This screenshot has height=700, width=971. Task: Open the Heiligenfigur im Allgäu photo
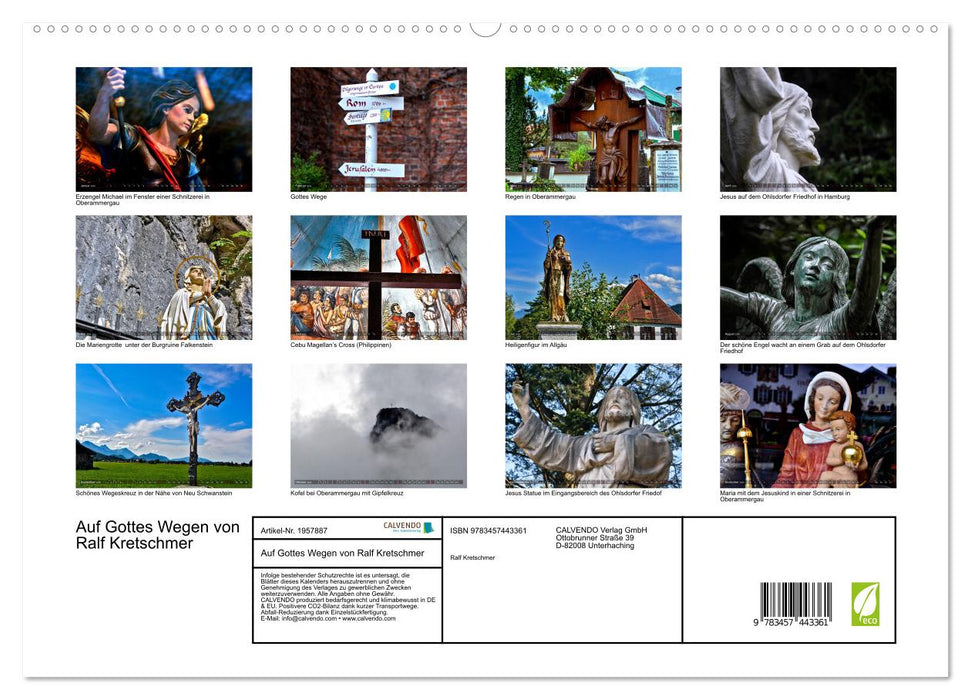click(593, 277)
